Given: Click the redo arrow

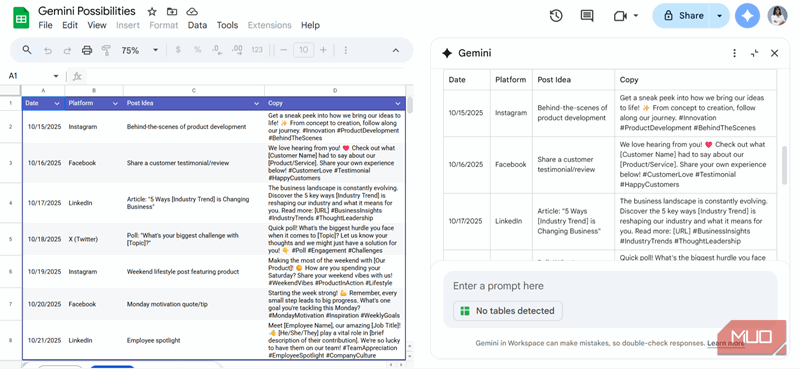Looking at the screenshot, I should click(x=67, y=50).
